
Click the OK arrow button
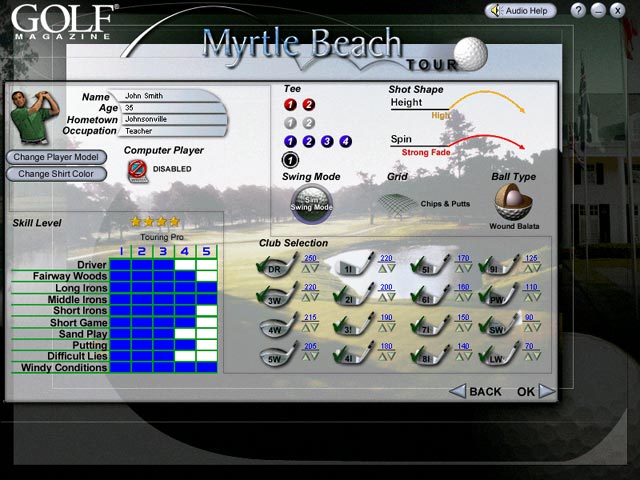[536, 391]
